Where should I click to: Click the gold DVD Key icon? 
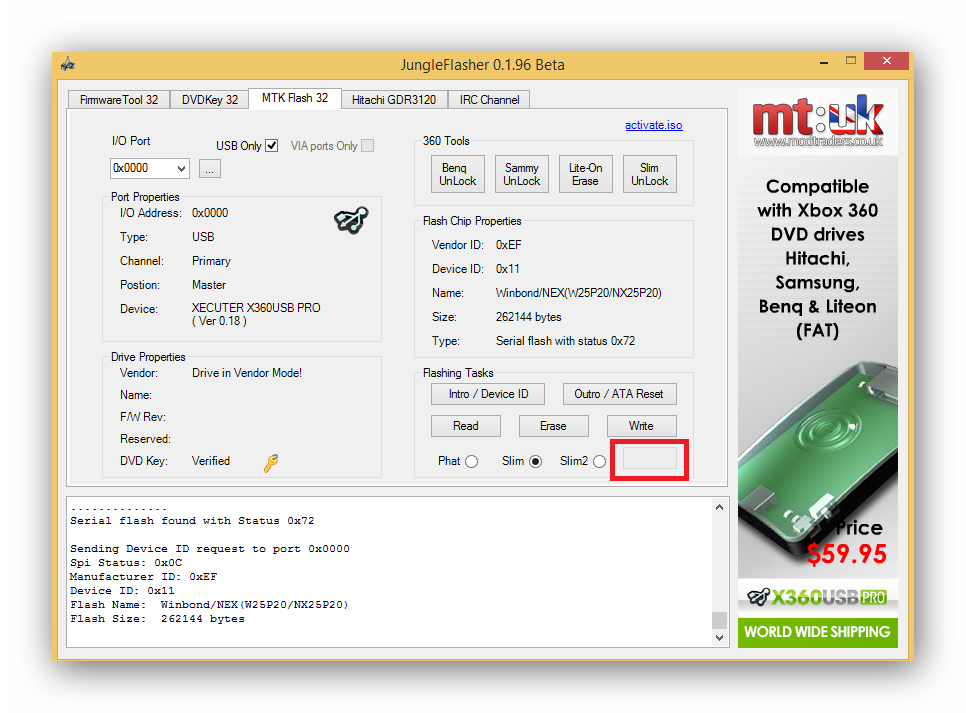click(x=271, y=463)
